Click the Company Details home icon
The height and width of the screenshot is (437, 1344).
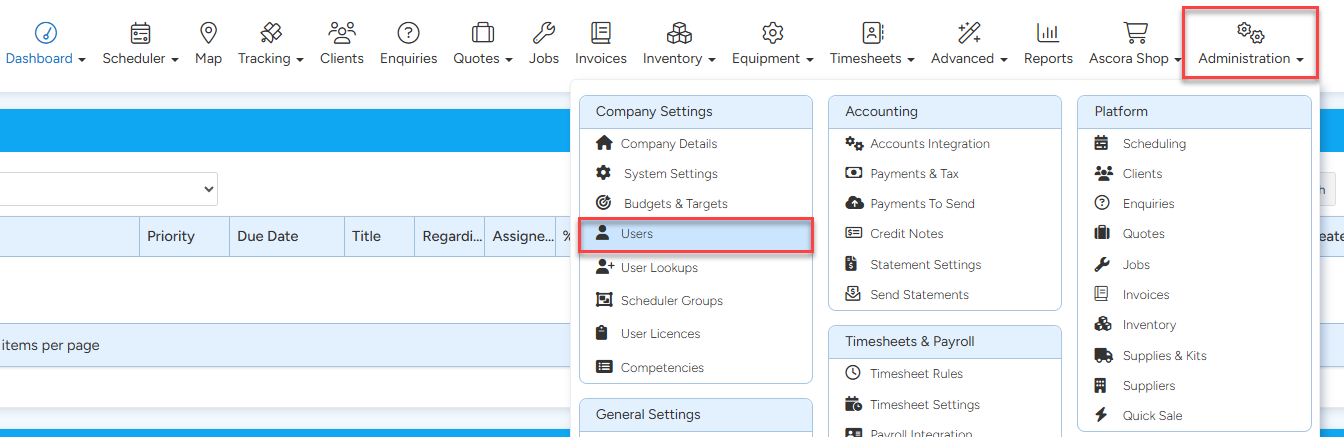pyautogui.click(x=604, y=143)
